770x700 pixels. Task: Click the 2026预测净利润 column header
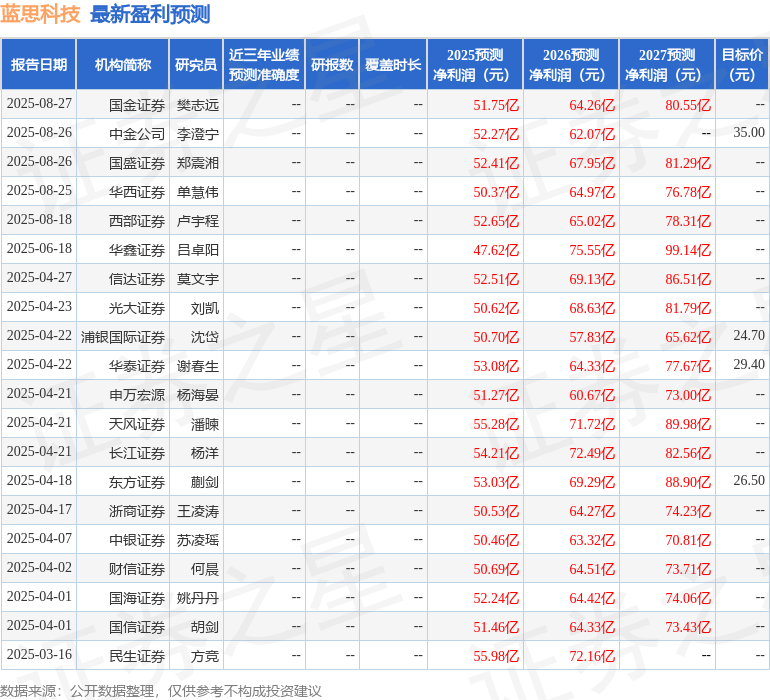[571, 65]
